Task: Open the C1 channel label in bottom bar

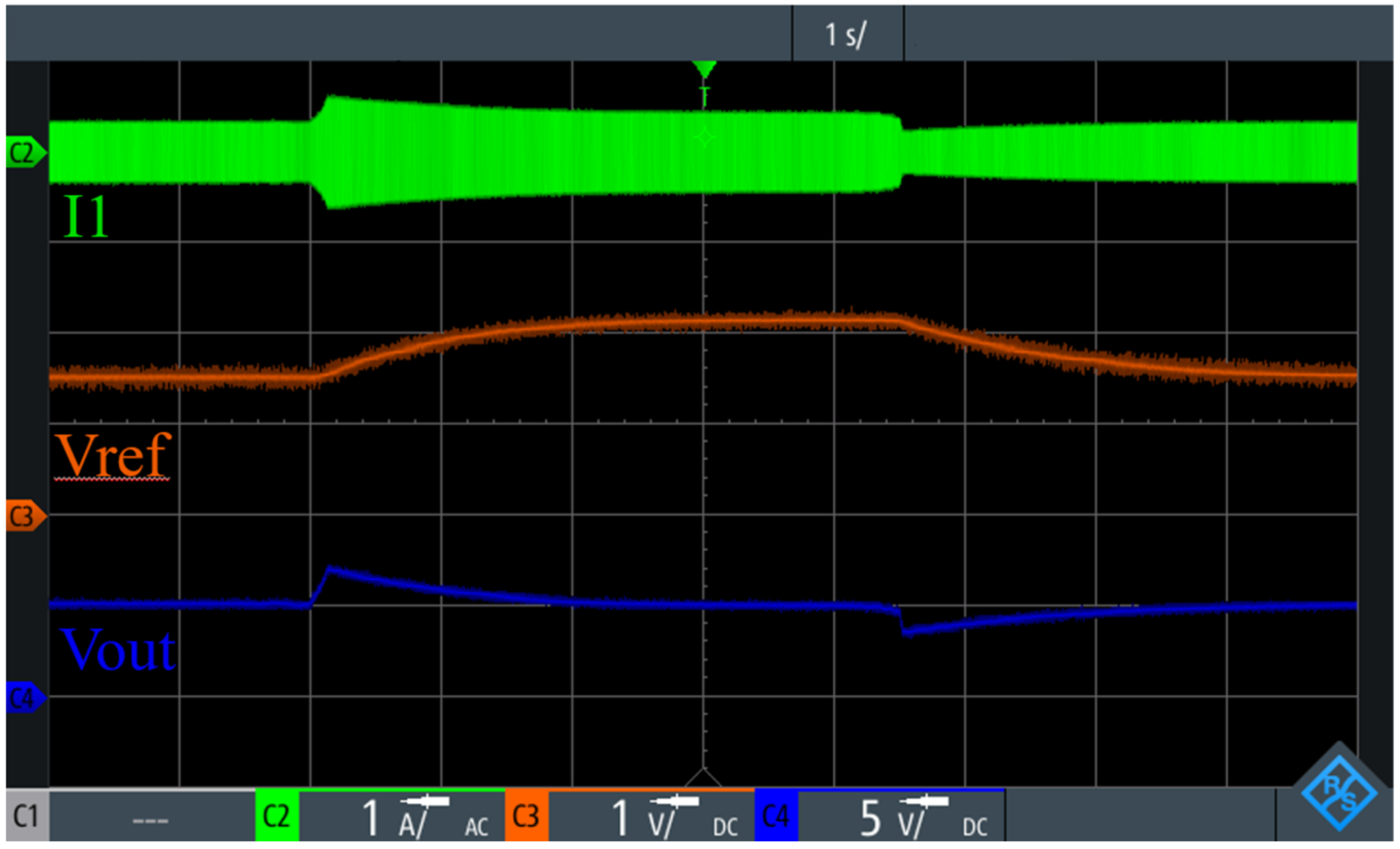Action: pos(27,816)
